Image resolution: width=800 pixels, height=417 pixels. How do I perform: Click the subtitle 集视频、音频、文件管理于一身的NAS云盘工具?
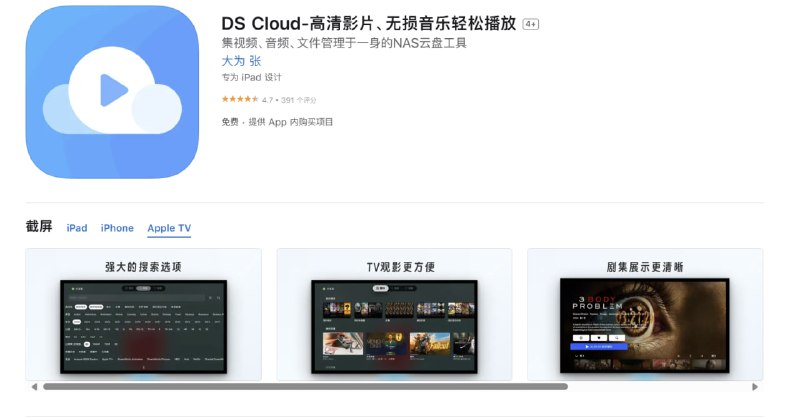click(x=344, y=43)
